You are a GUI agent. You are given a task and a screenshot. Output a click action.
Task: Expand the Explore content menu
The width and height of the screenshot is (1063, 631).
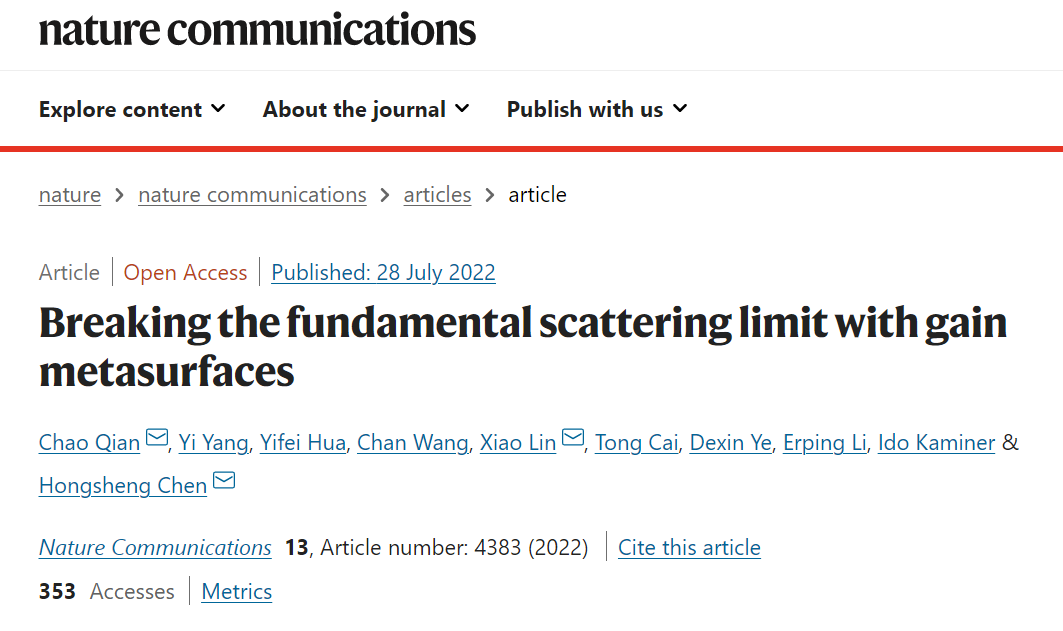pyautogui.click(x=132, y=109)
